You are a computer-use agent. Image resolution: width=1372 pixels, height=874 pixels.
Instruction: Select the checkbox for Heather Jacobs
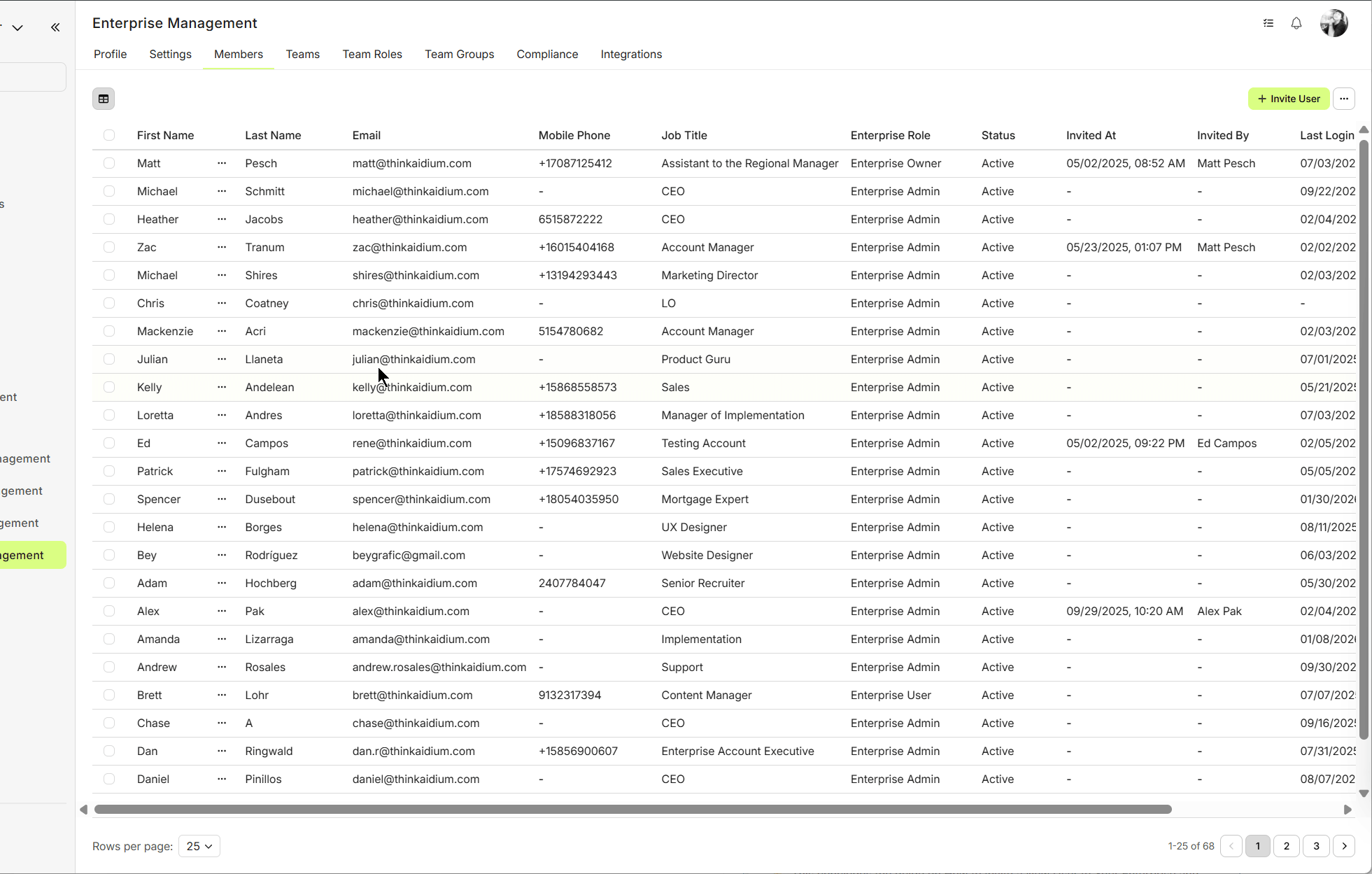[x=109, y=219]
